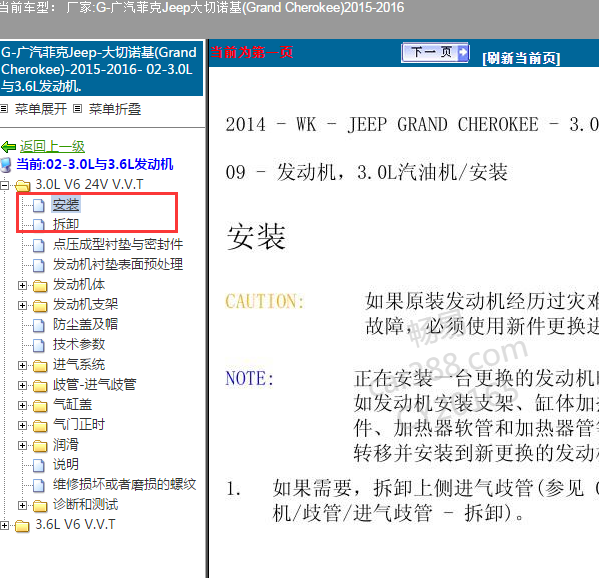Viewport: 599px width, 578px height.
Task: Open 点压成型衬垫与密封件 page
Action: 118,244
